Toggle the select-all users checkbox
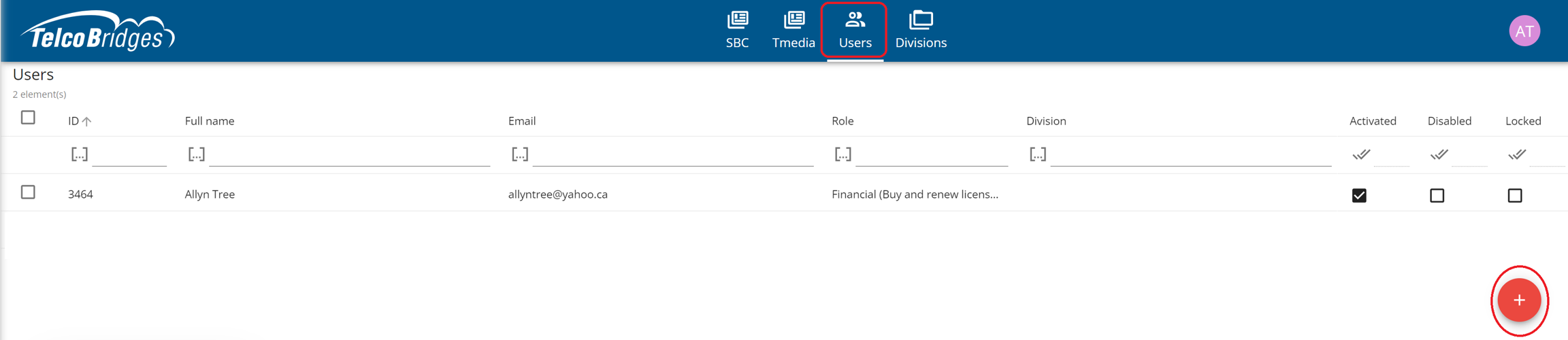 [28, 118]
